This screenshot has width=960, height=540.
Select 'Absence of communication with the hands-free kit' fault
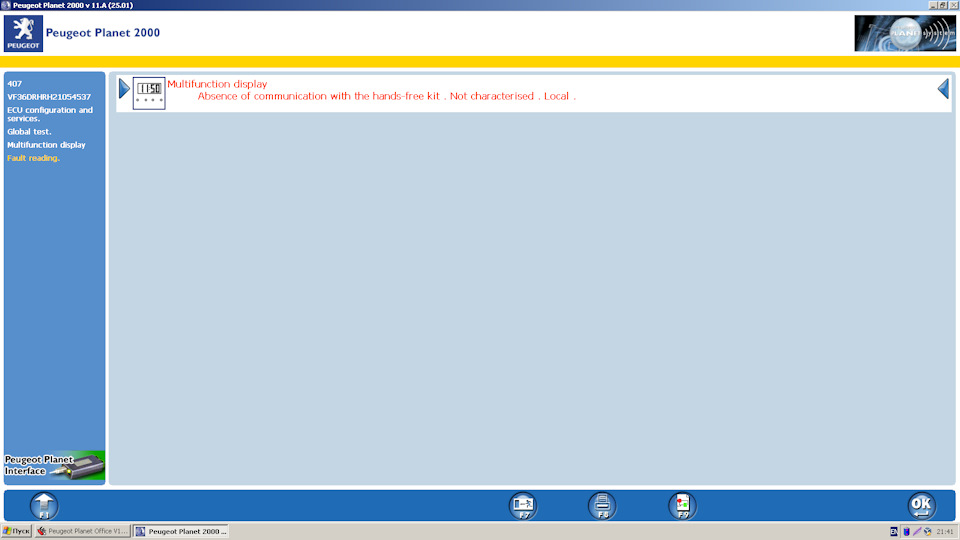318,96
